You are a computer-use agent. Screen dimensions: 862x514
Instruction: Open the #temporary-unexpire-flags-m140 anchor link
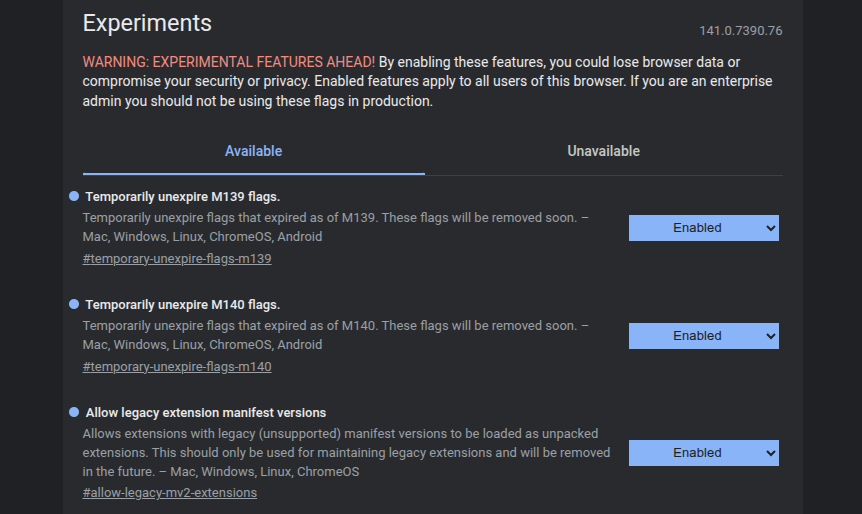point(177,367)
